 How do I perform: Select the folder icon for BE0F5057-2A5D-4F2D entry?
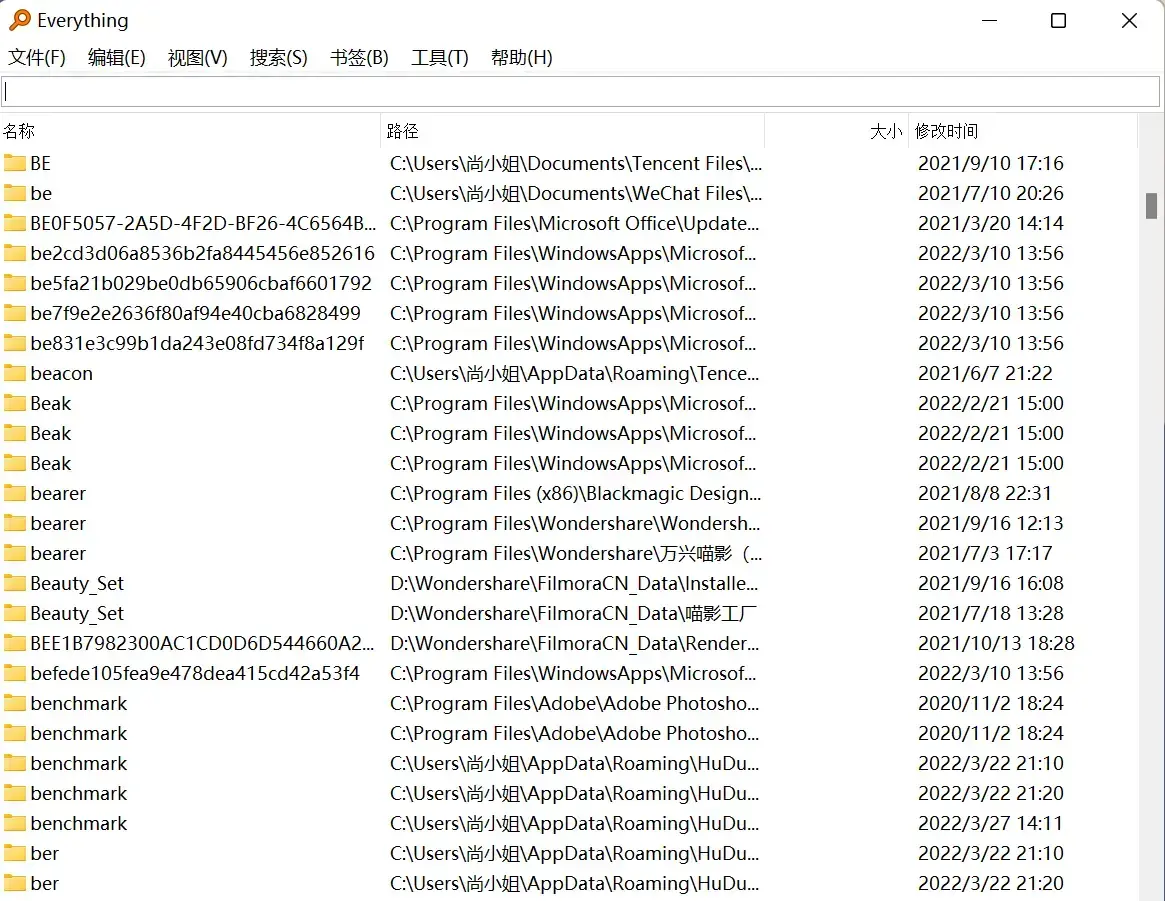(14, 223)
